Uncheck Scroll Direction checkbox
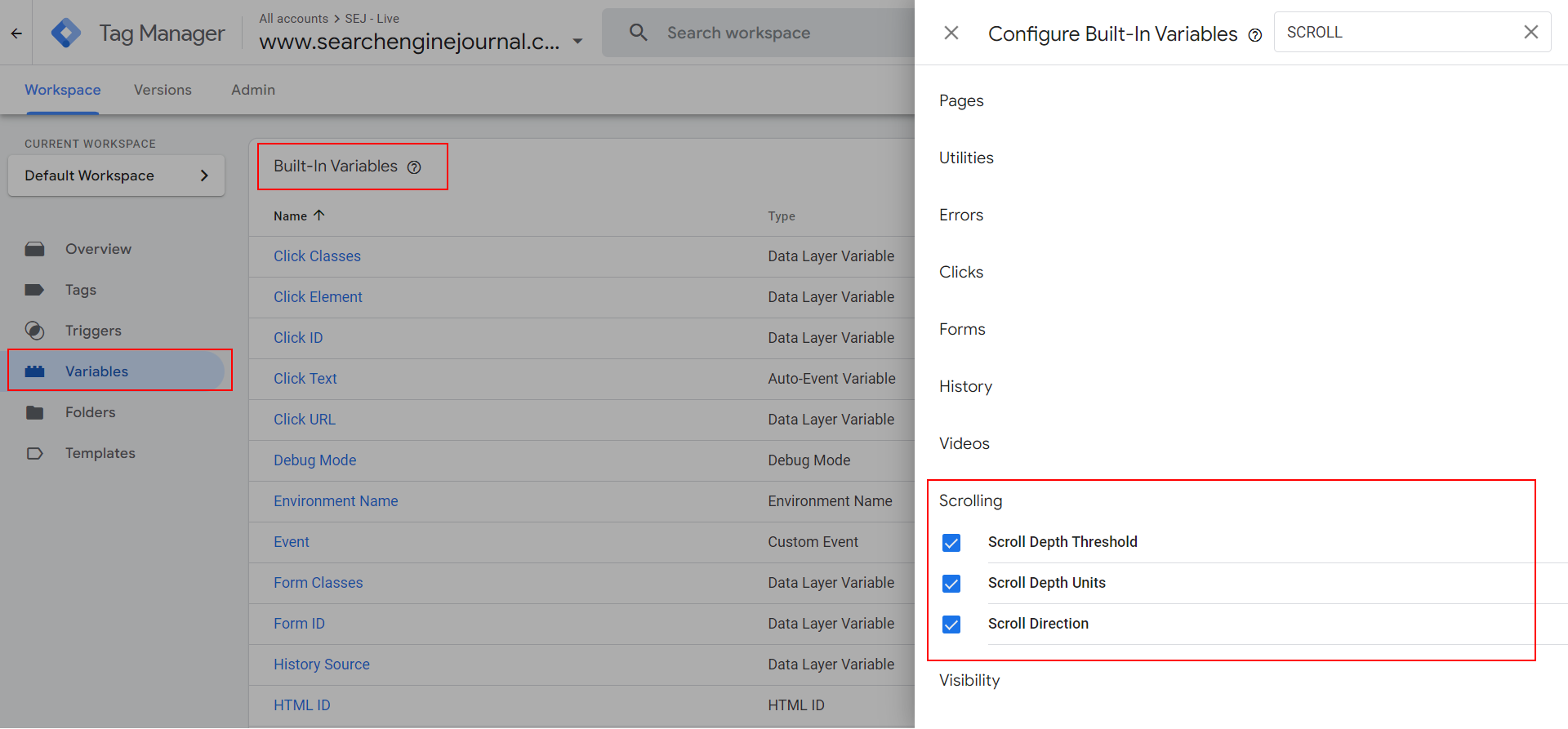 point(951,625)
